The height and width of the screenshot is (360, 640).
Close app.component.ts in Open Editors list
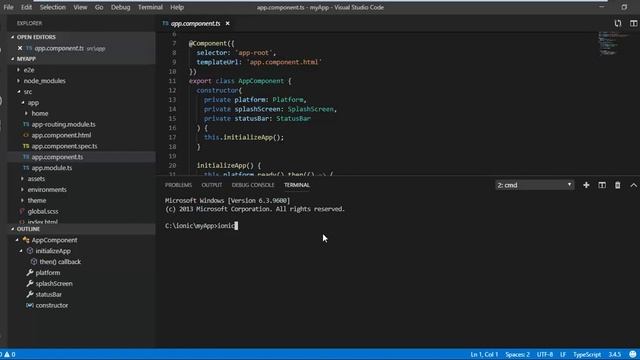[20, 48]
